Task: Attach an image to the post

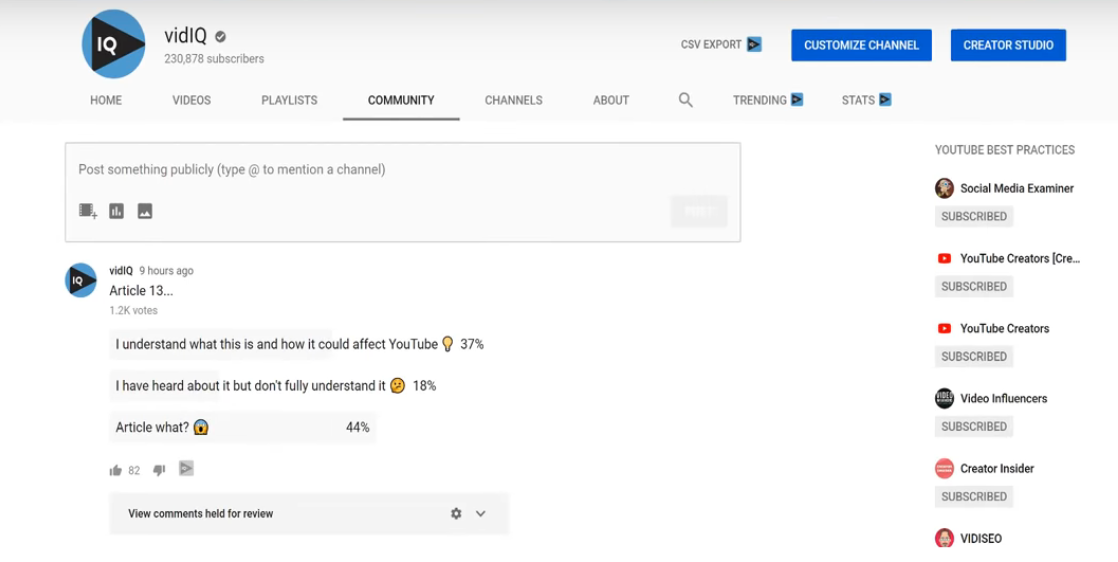Action: [x=145, y=211]
